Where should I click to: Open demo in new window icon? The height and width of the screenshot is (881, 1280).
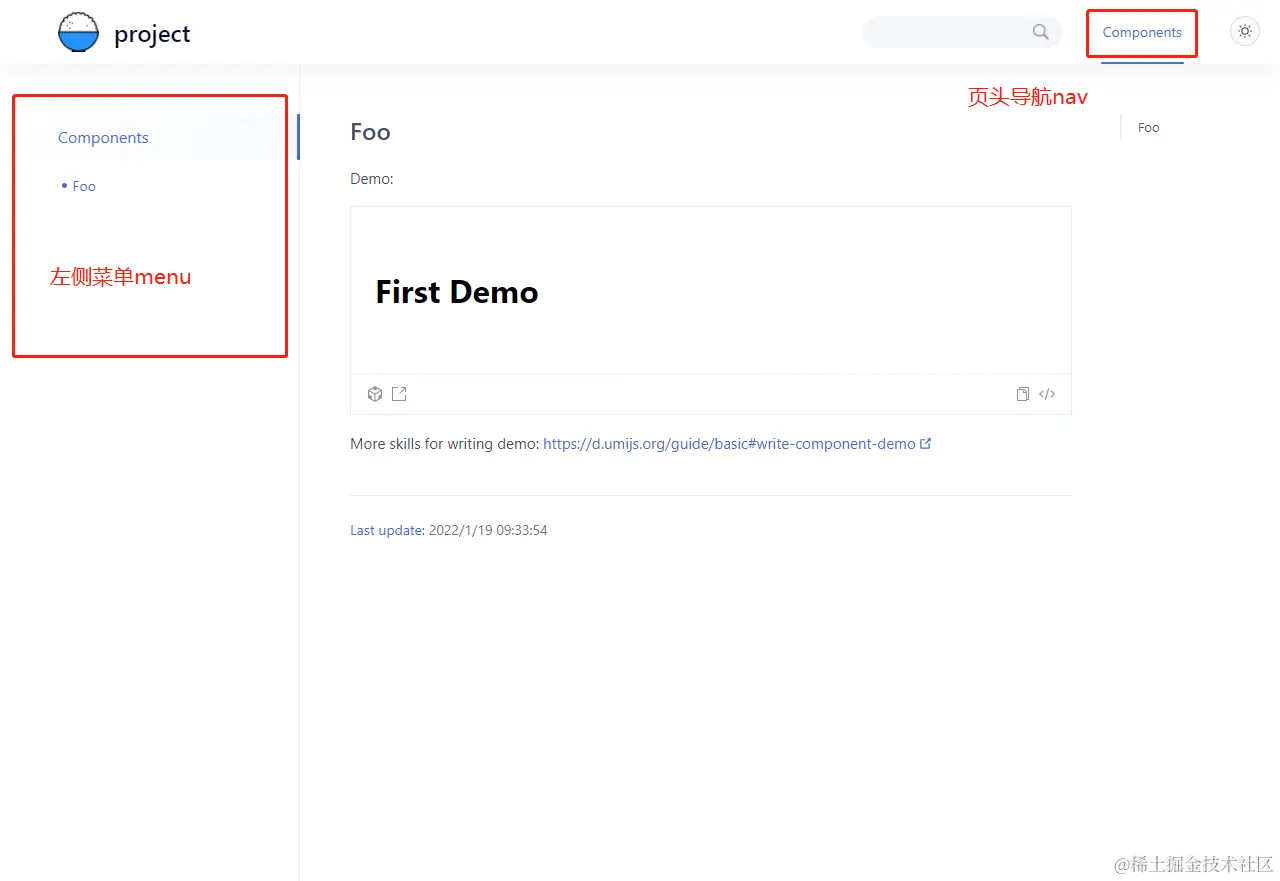pyautogui.click(x=399, y=394)
